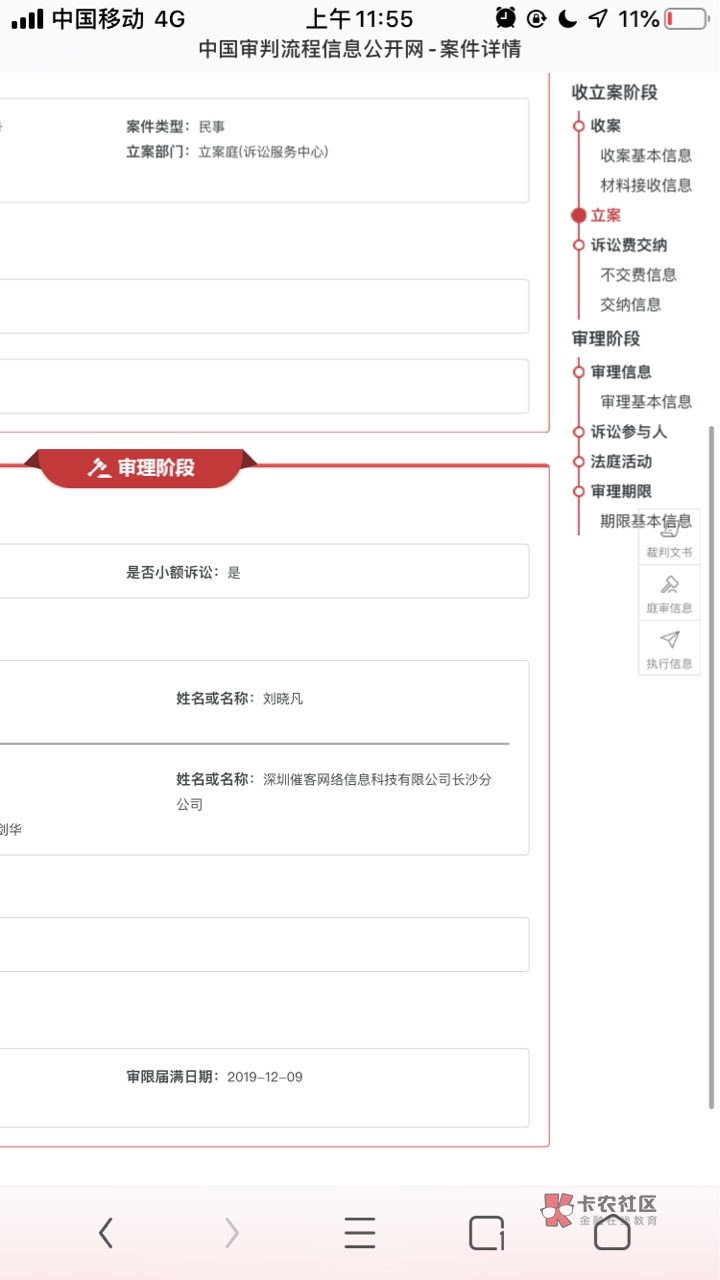Image resolution: width=720 pixels, height=1280 pixels.
Task: Tap the browser forward arrow
Action: tap(232, 1233)
